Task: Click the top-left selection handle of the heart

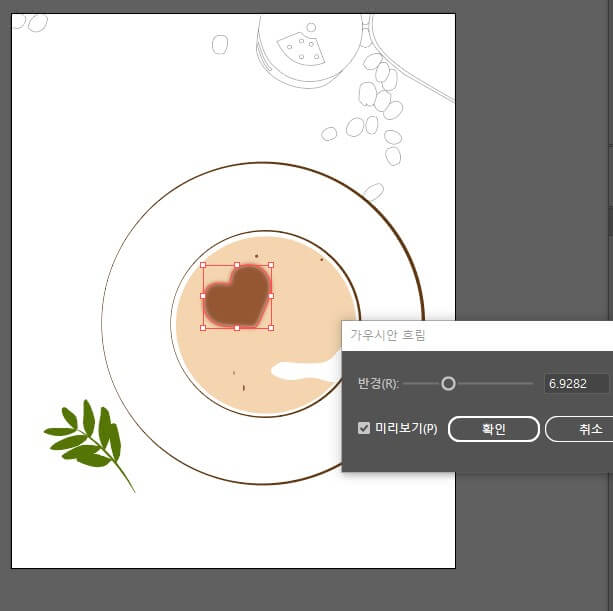Action: click(203, 265)
